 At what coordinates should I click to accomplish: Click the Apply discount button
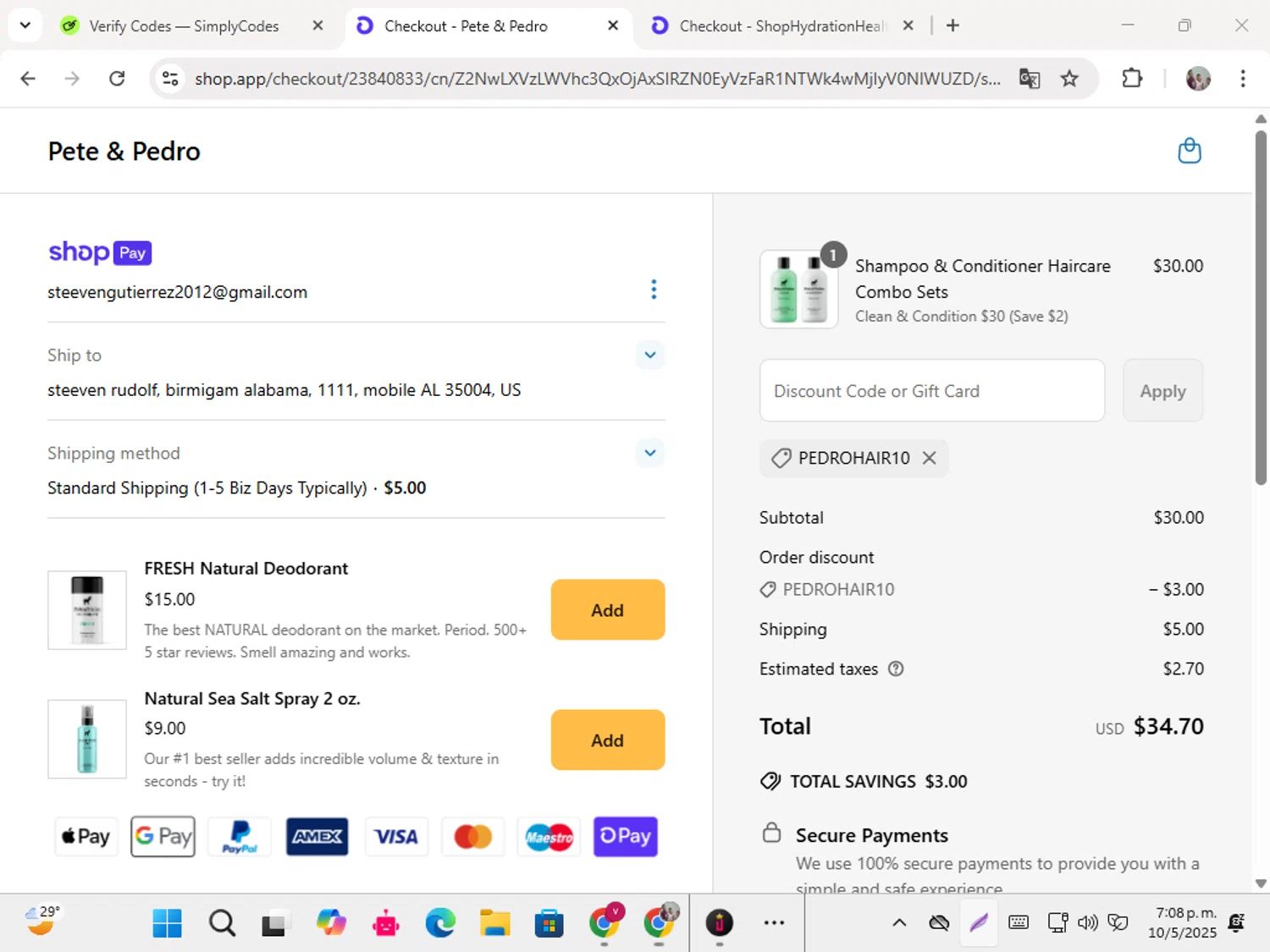coord(1162,391)
